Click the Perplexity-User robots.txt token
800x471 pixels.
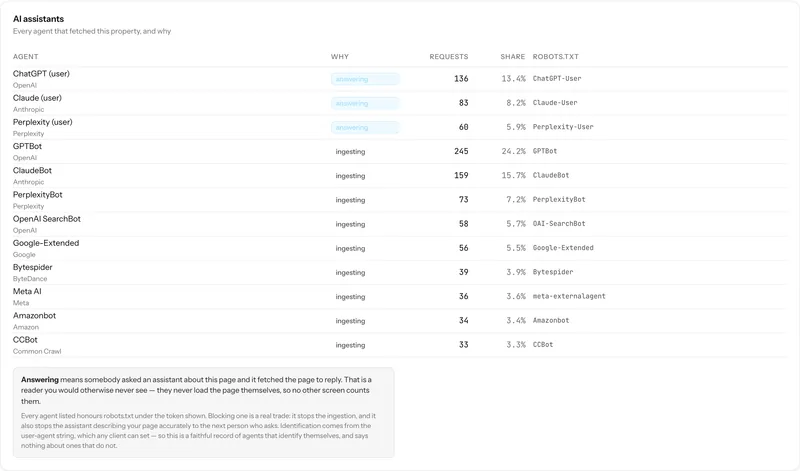563,127
